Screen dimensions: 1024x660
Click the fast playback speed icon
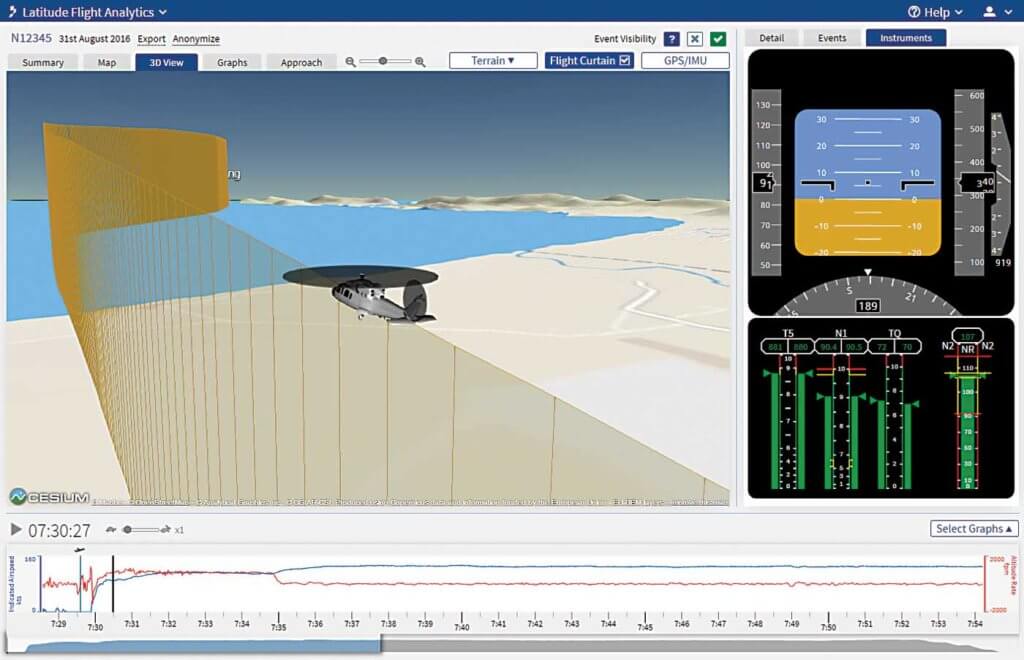pos(165,529)
